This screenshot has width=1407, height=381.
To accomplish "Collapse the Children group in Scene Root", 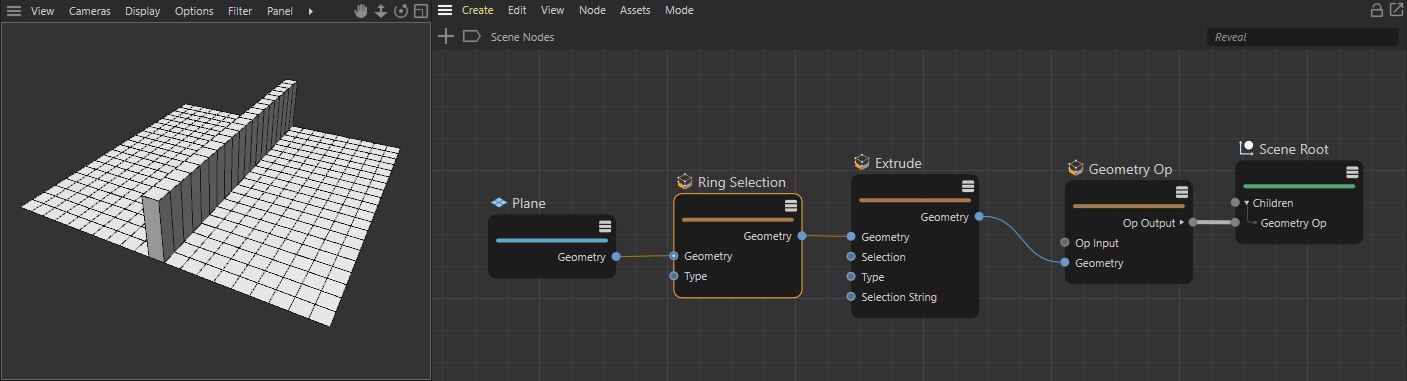I will click(x=1247, y=203).
